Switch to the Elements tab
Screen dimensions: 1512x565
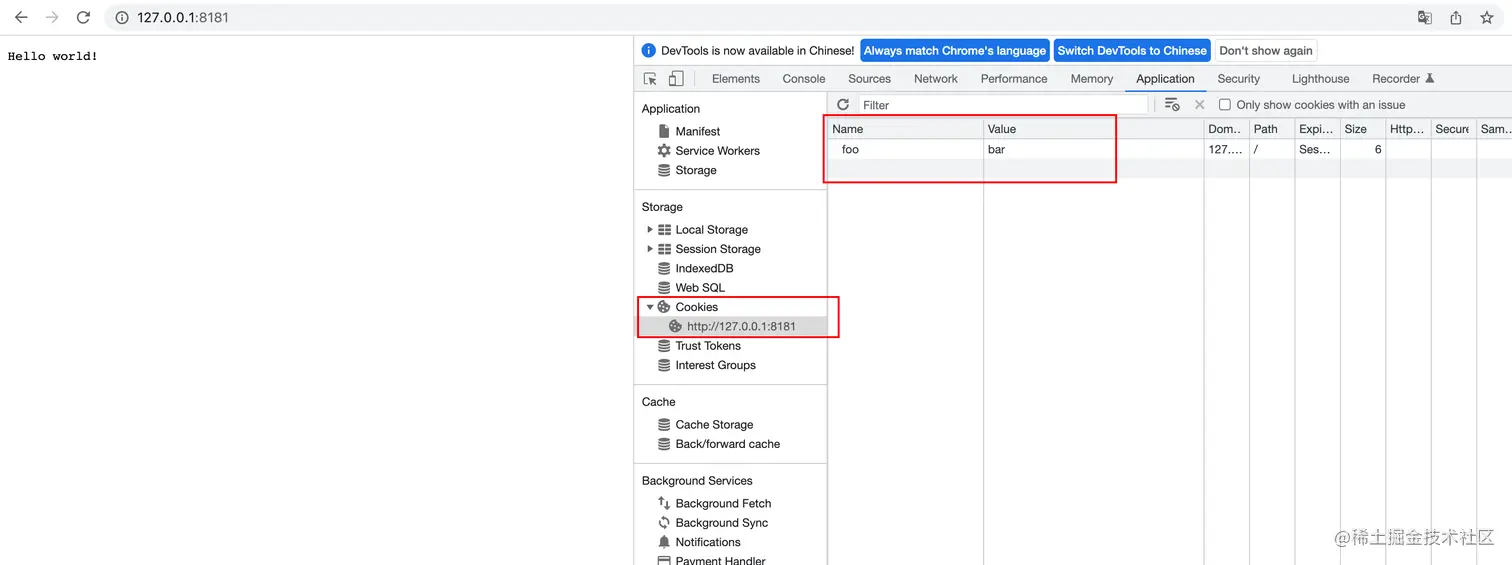(736, 79)
